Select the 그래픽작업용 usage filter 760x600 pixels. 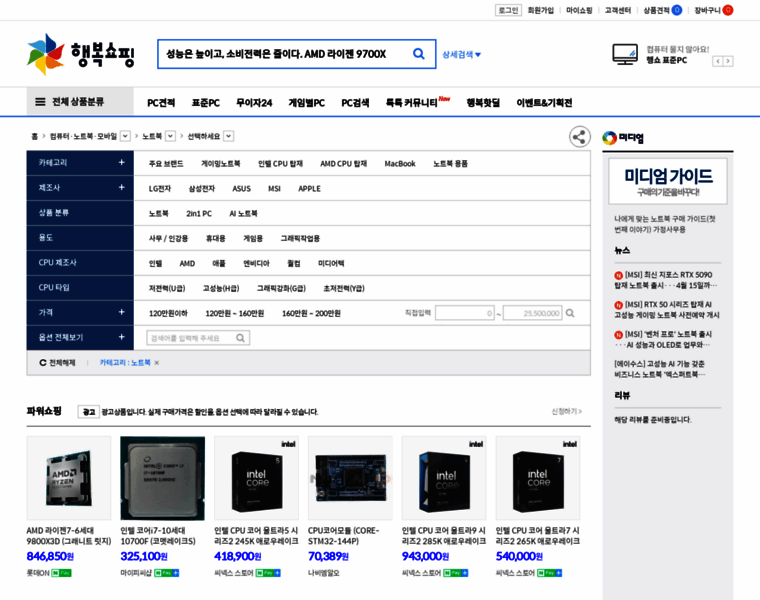(300, 238)
